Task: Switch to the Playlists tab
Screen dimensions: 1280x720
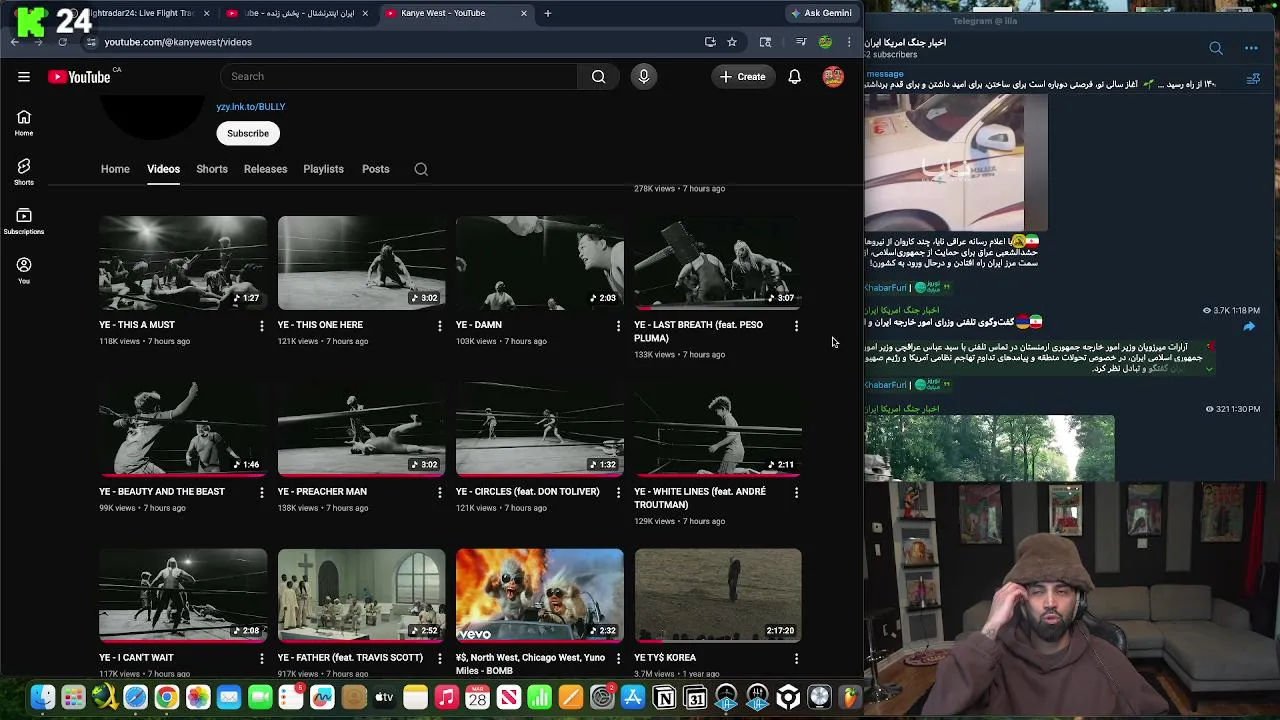Action: click(323, 169)
